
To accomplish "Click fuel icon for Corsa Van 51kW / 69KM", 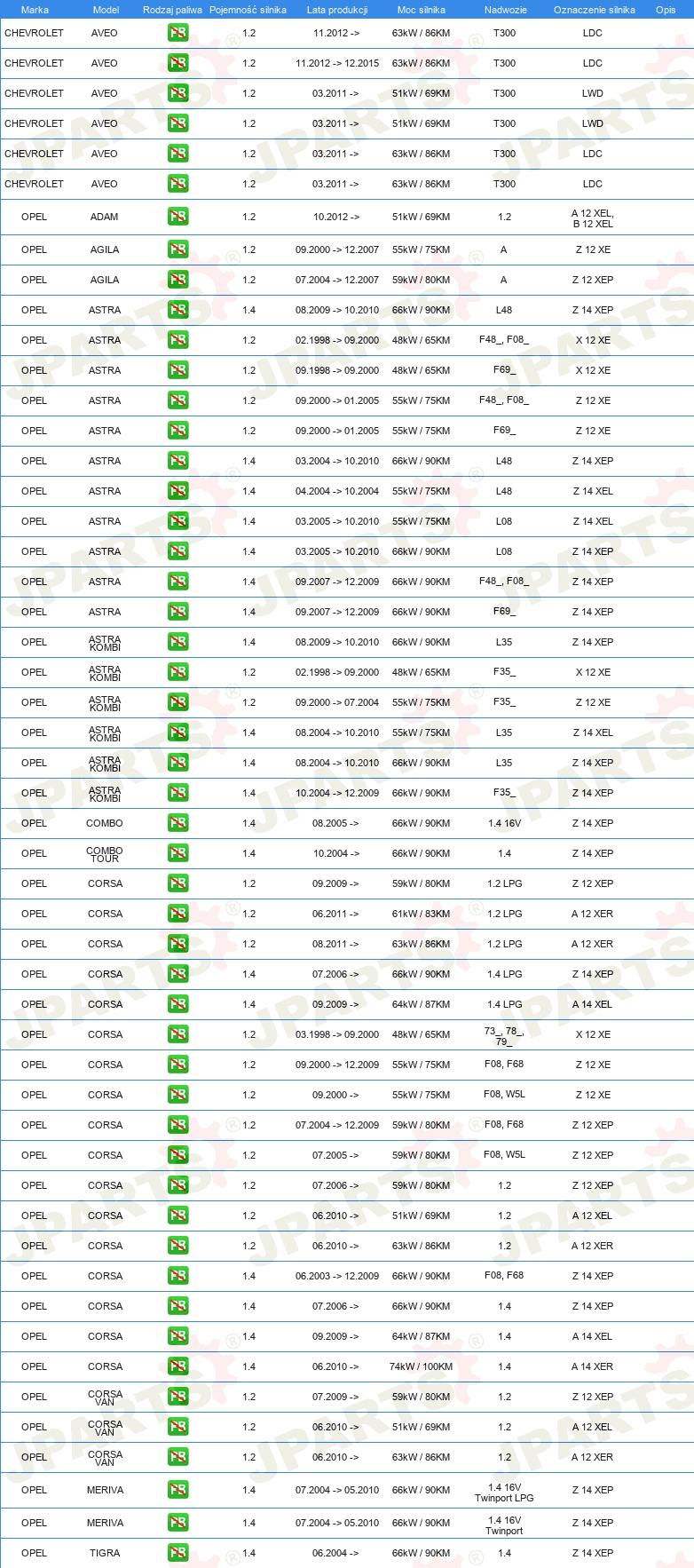I will click(178, 1427).
